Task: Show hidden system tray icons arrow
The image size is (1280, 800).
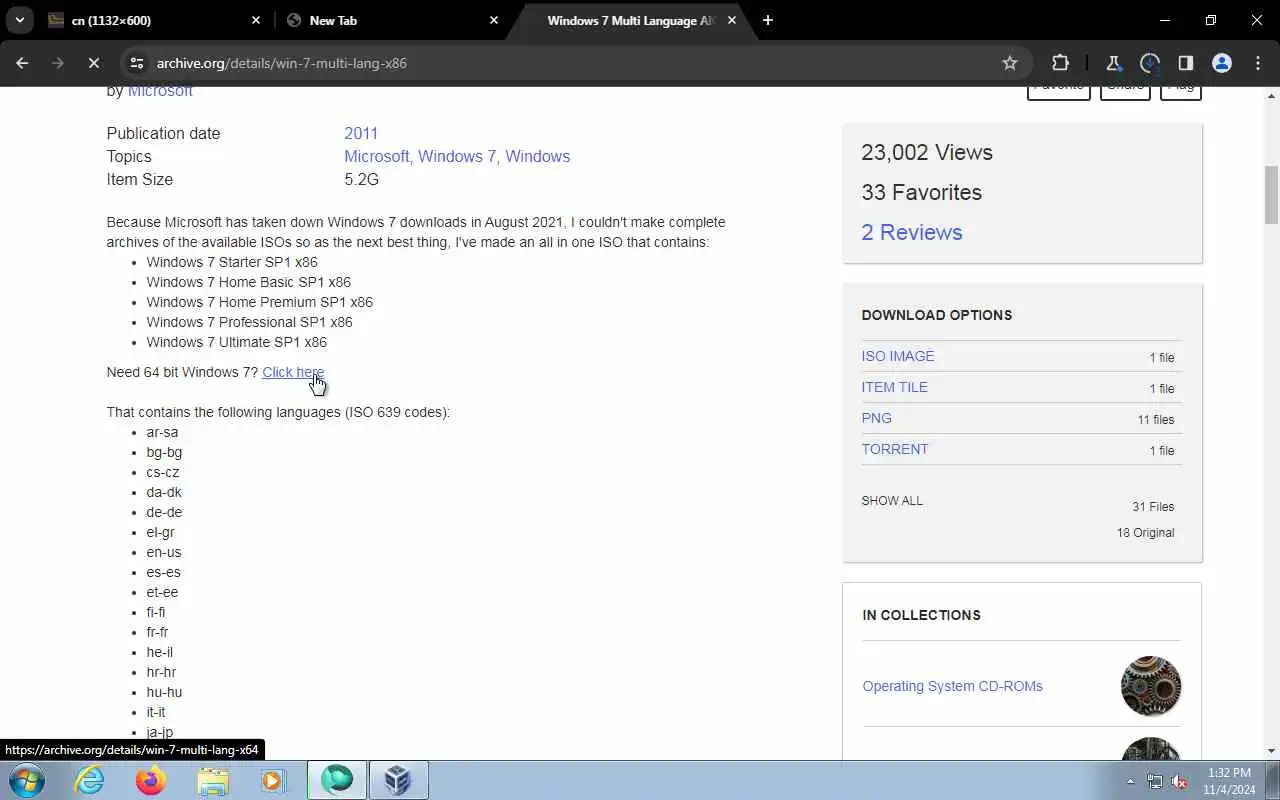Action: pyautogui.click(x=1131, y=781)
